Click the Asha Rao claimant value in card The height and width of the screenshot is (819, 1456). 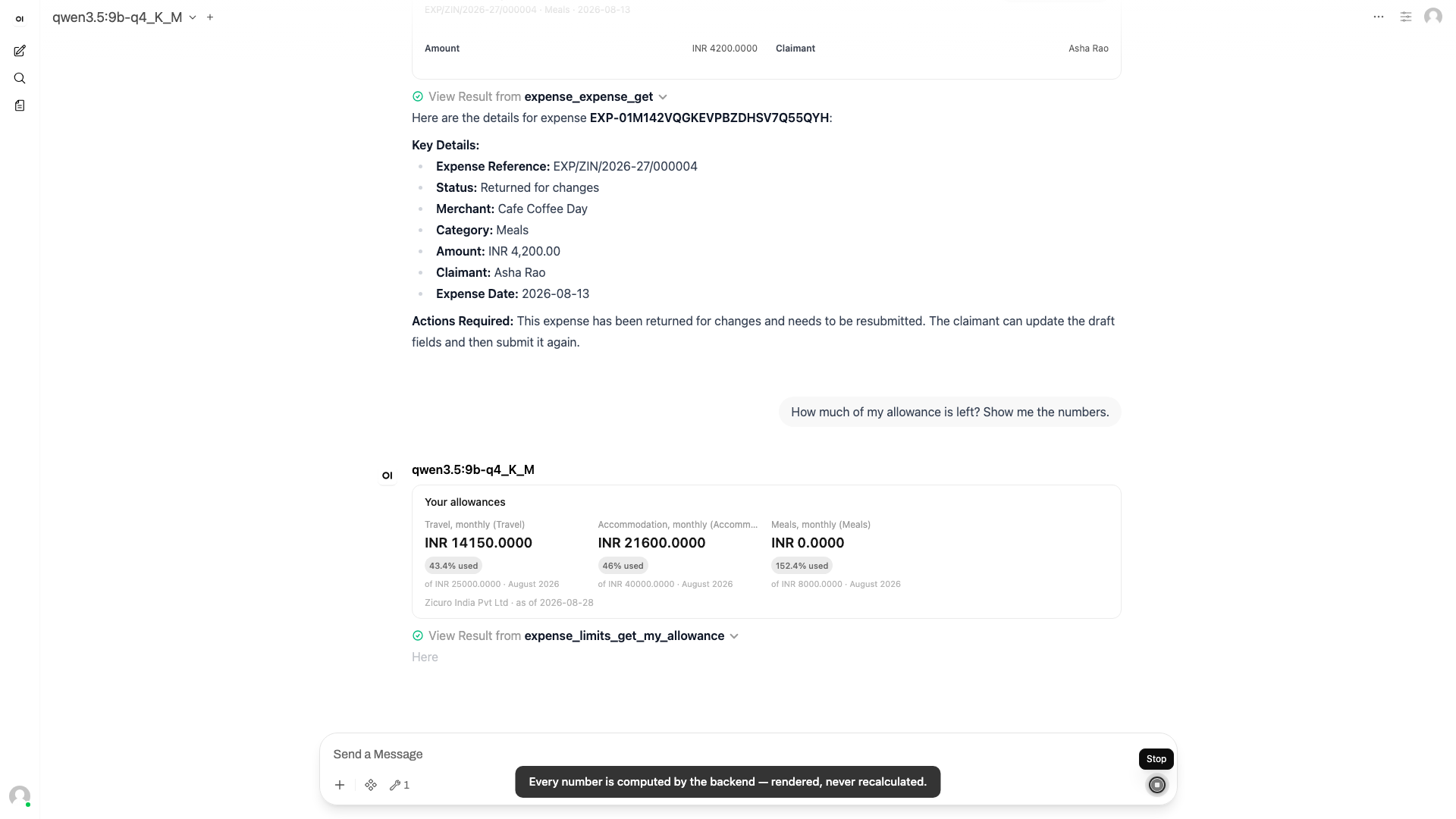[1088, 49]
